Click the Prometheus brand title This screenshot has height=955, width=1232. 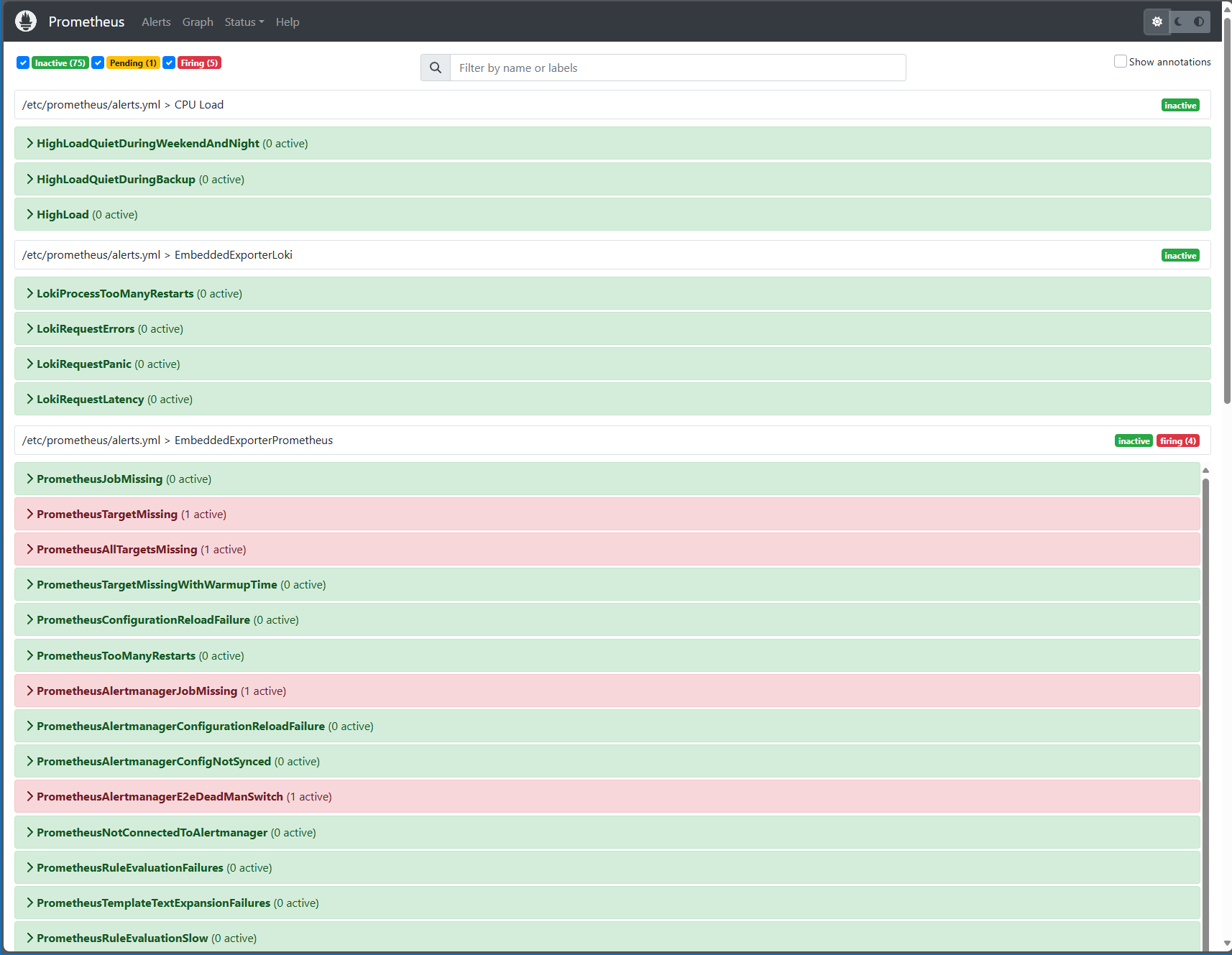(x=86, y=22)
